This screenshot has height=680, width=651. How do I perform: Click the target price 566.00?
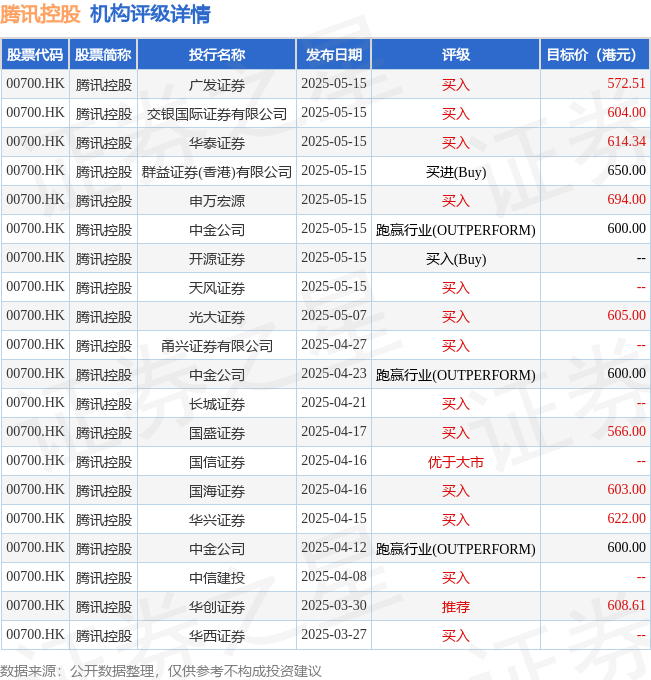(626, 432)
